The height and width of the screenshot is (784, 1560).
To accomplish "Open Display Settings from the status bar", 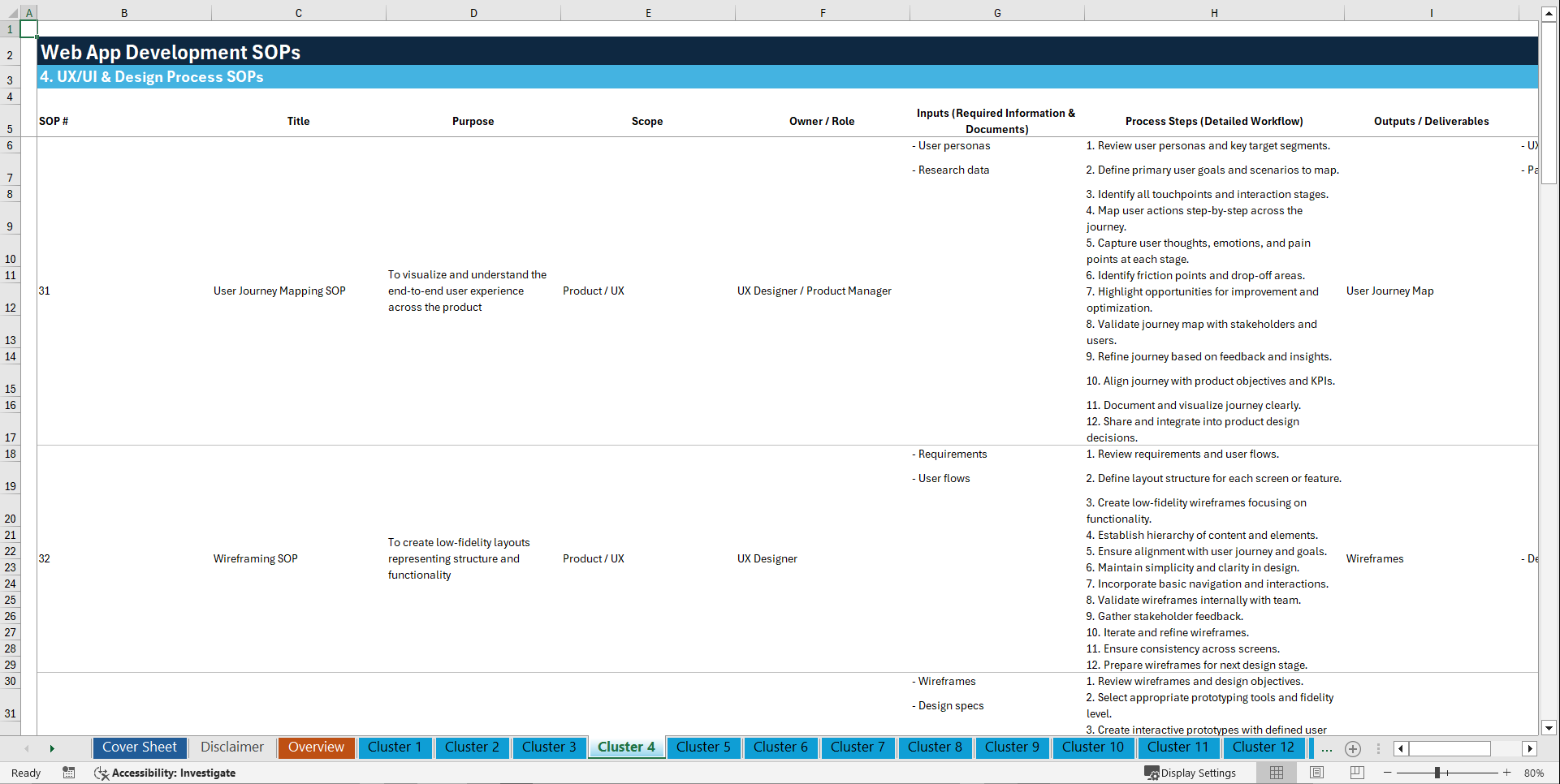I will 1191,773.
